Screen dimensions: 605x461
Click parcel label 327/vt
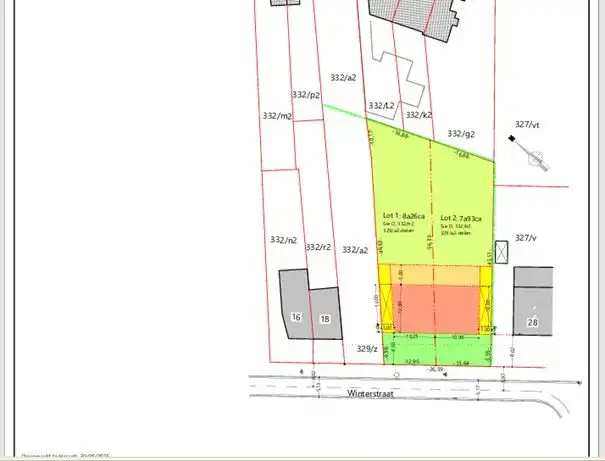click(527, 124)
